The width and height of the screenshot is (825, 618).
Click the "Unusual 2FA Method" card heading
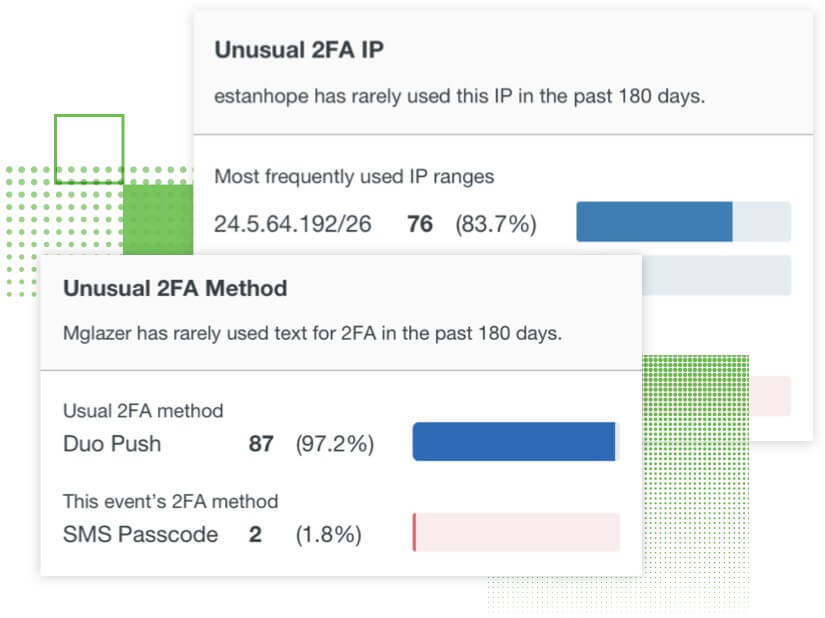[175, 288]
